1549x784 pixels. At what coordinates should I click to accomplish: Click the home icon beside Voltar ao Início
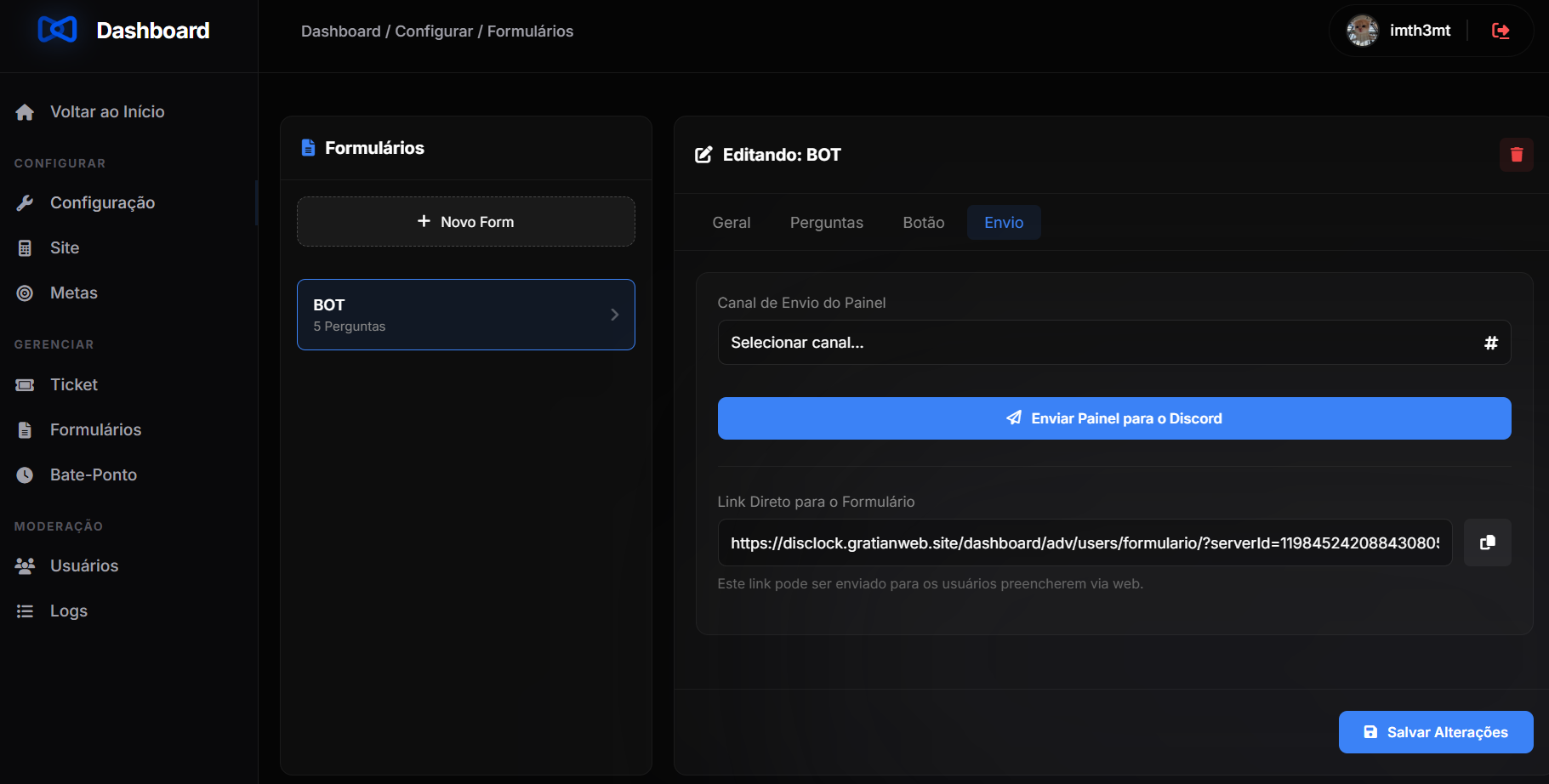coord(25,112)
